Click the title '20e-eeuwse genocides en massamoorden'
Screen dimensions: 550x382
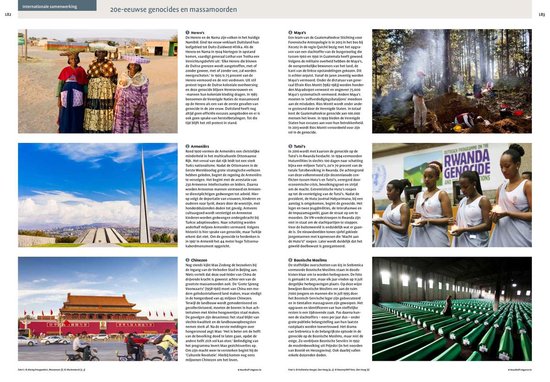(173, 9)
